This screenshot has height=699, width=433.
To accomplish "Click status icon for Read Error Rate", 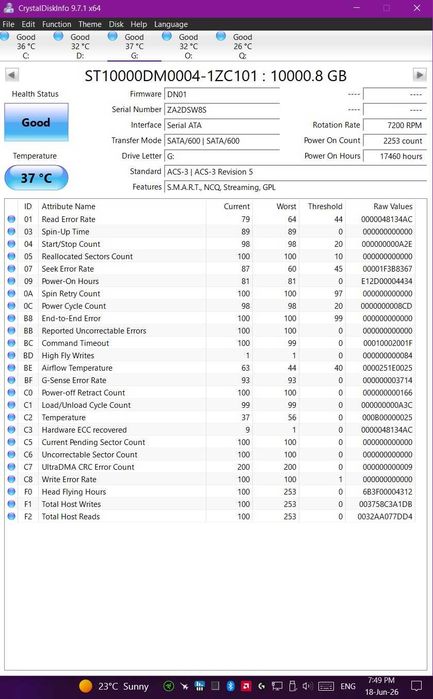I will [x=11, y=219].
